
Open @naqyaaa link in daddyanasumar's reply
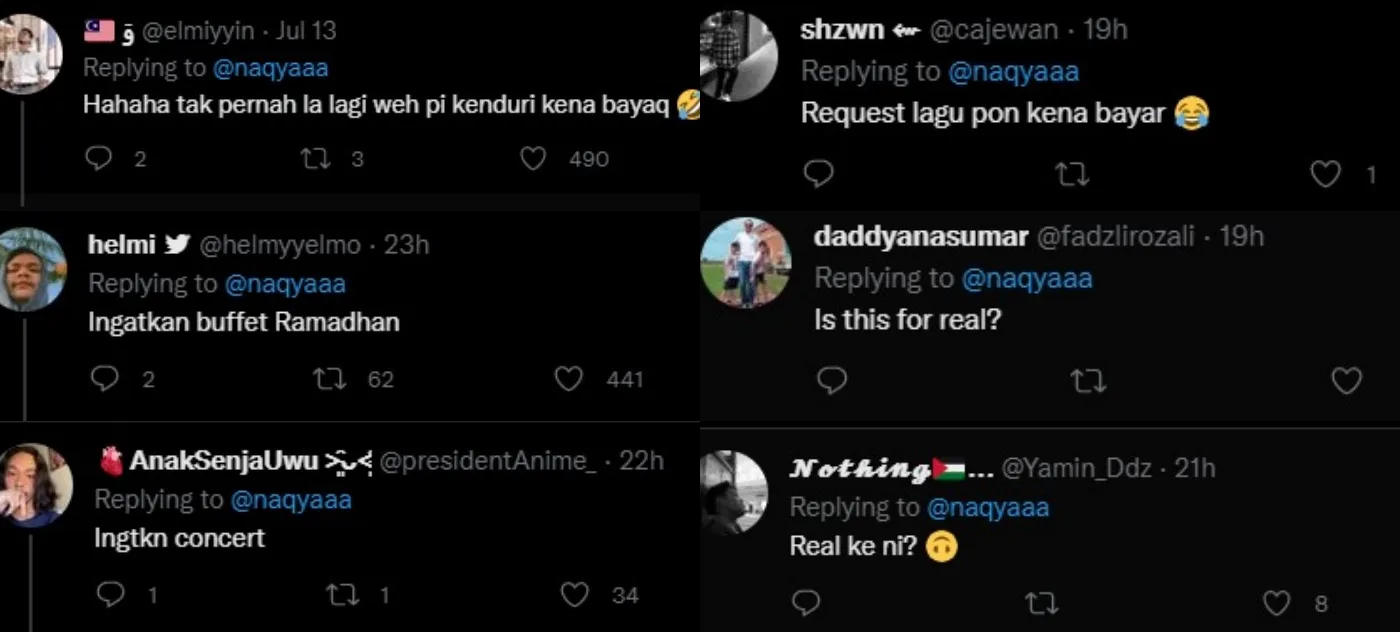pyautogui.click(x=1026, y=278)
